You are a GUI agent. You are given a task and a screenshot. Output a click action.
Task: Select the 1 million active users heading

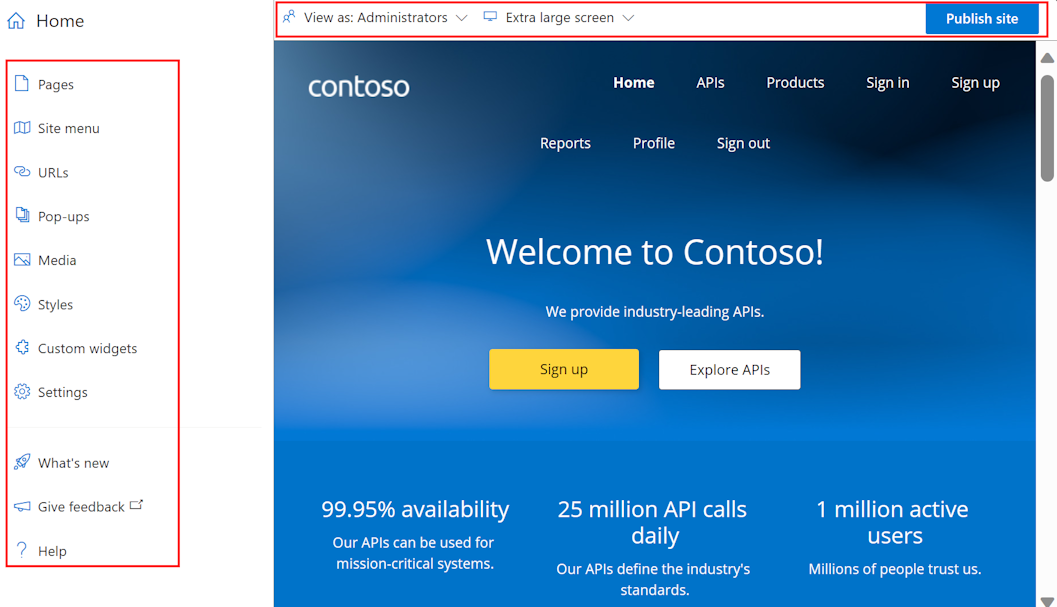pos(895,522)
